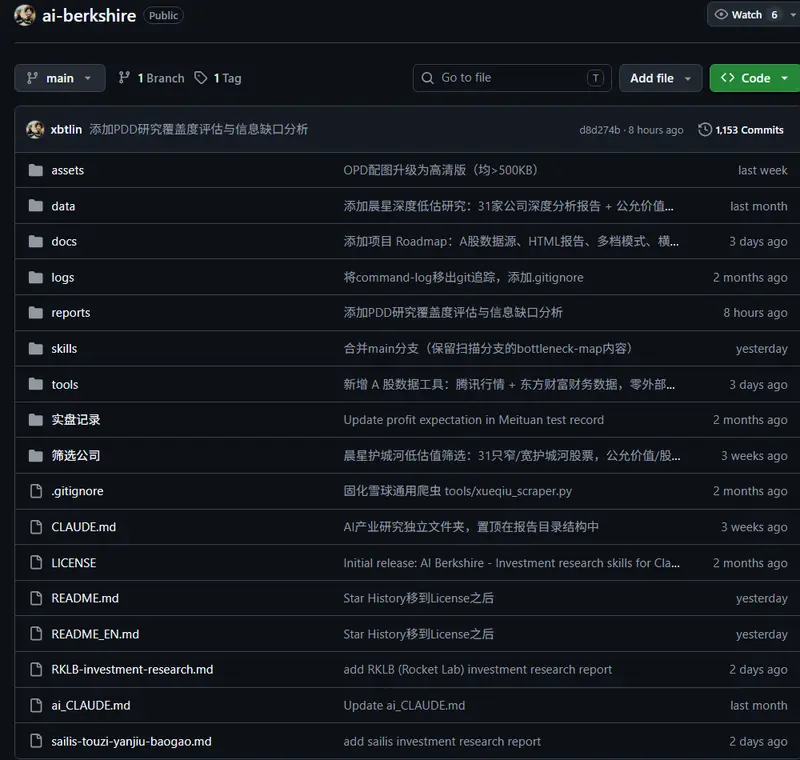The image size is (800, 760).
Task: Open the 1,153 Commits history
Action: click(x=741, y=130)
